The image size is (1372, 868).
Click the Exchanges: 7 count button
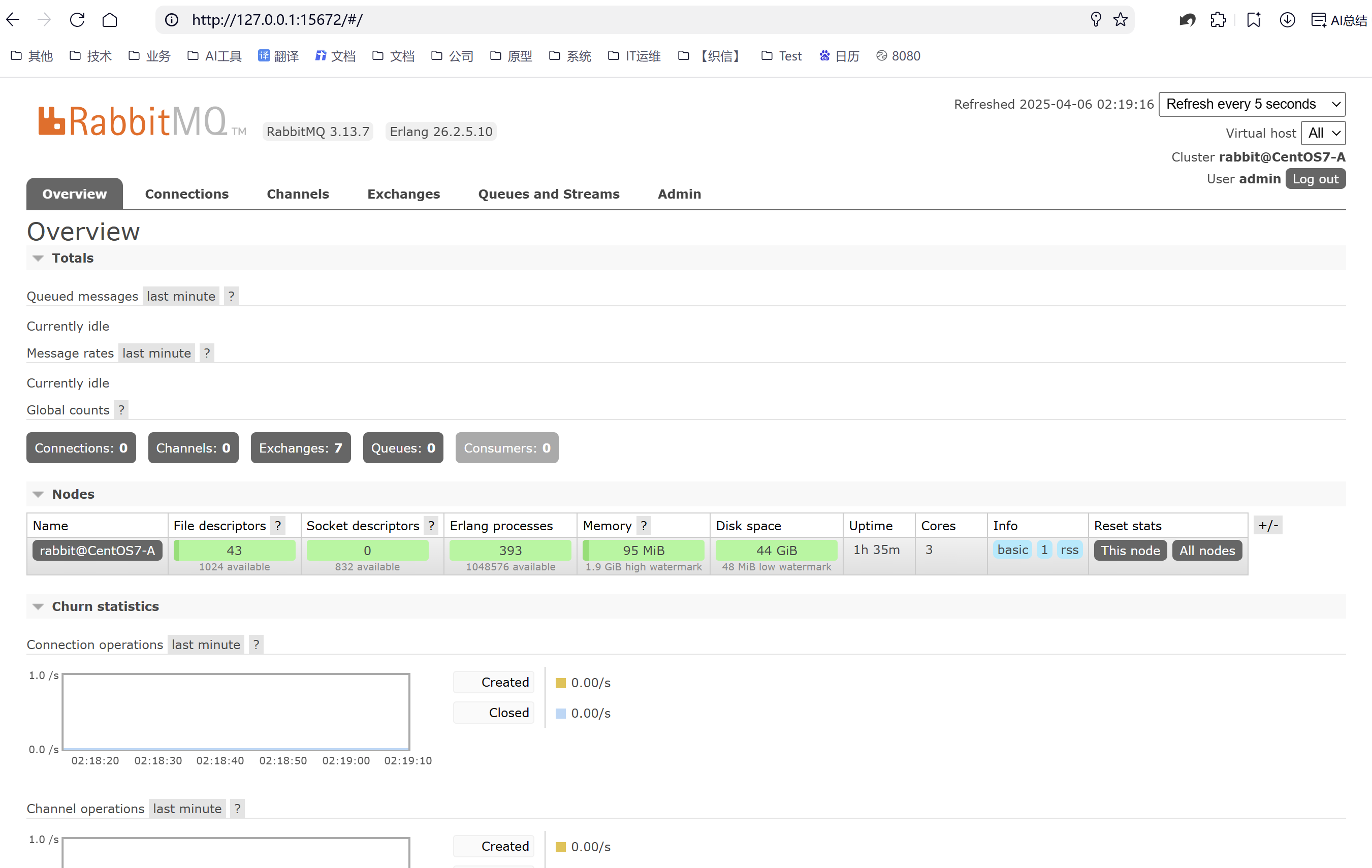point(300,447)
